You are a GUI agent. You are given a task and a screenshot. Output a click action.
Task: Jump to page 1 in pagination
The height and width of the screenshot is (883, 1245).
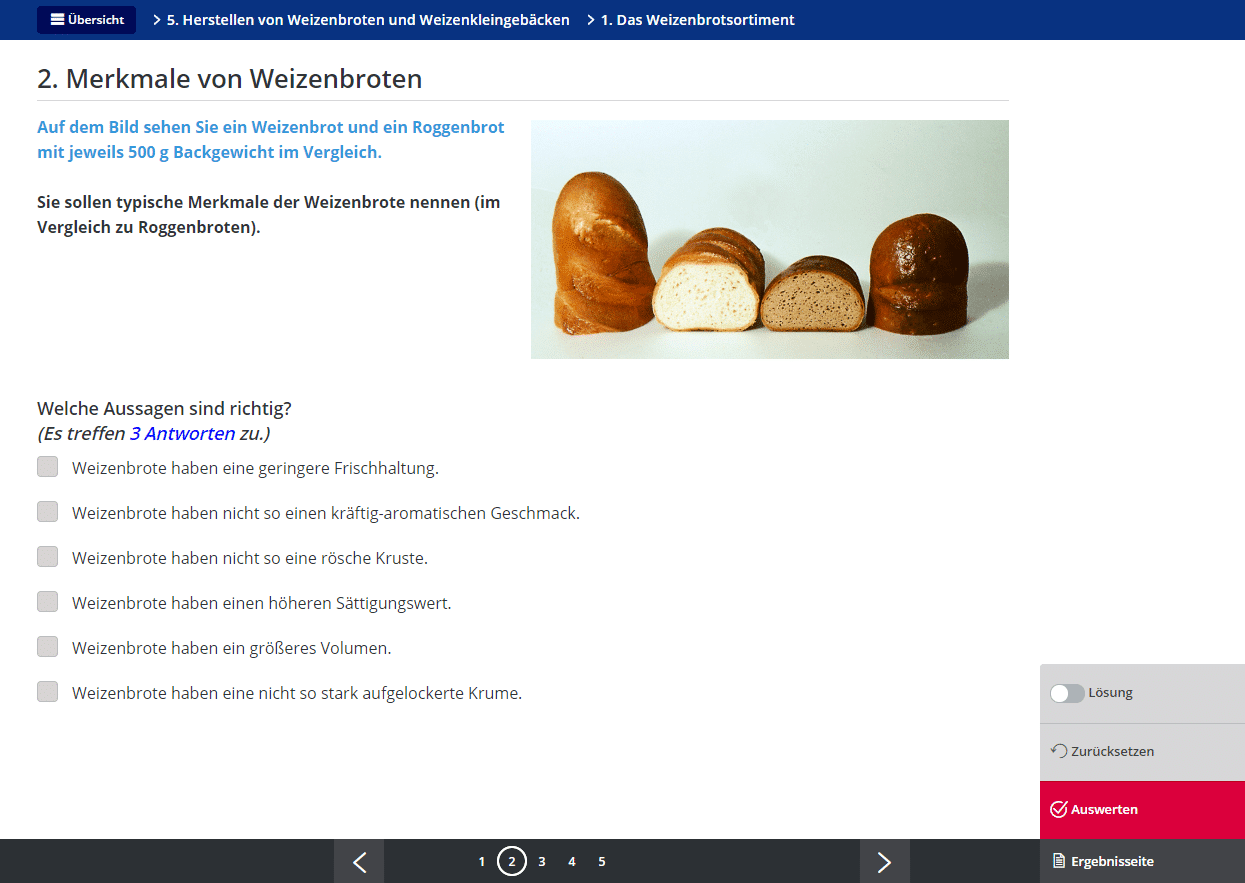click(482, 862)
